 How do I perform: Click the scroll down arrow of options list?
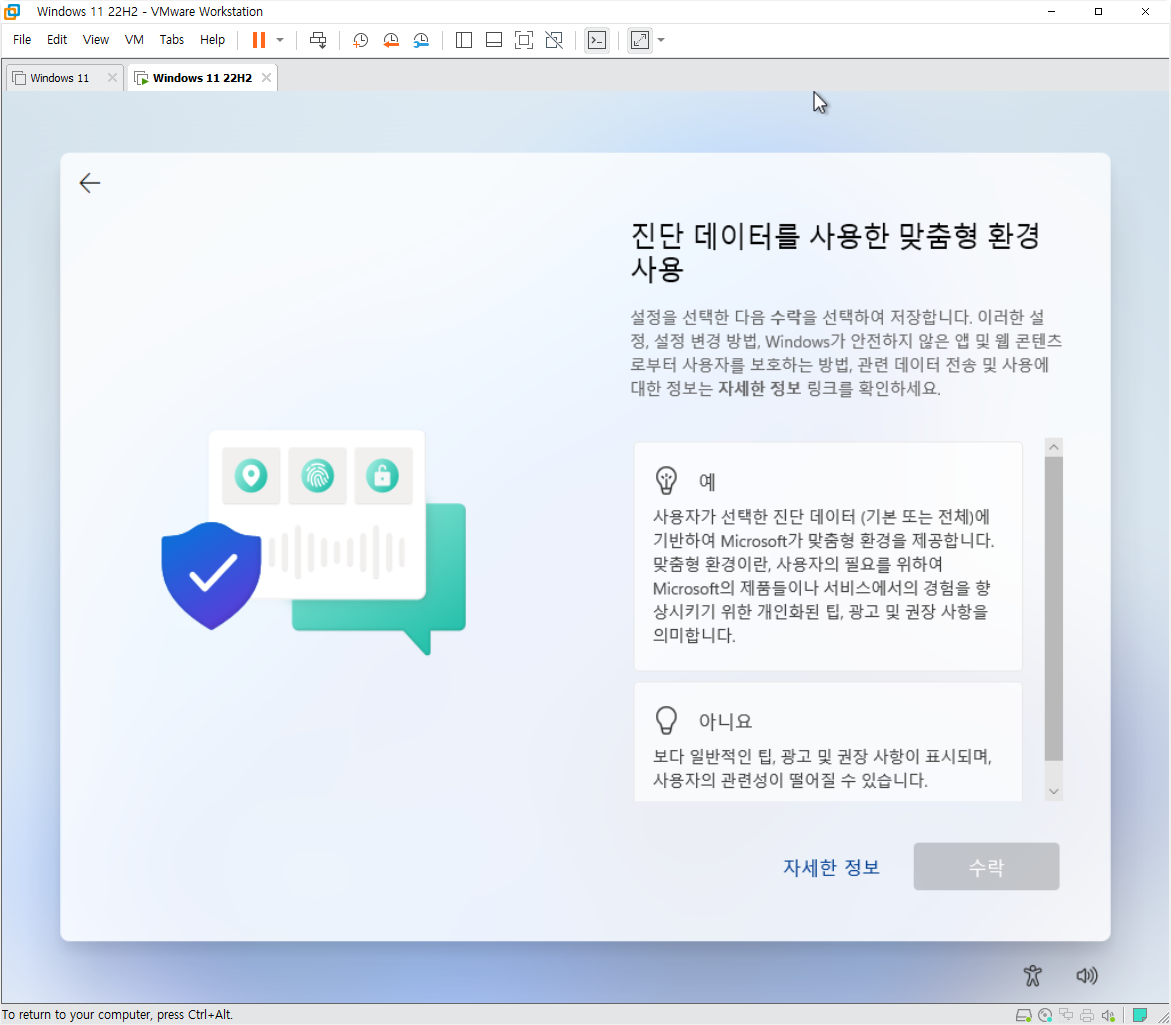pyautogui.click(x=1054, y=791)
